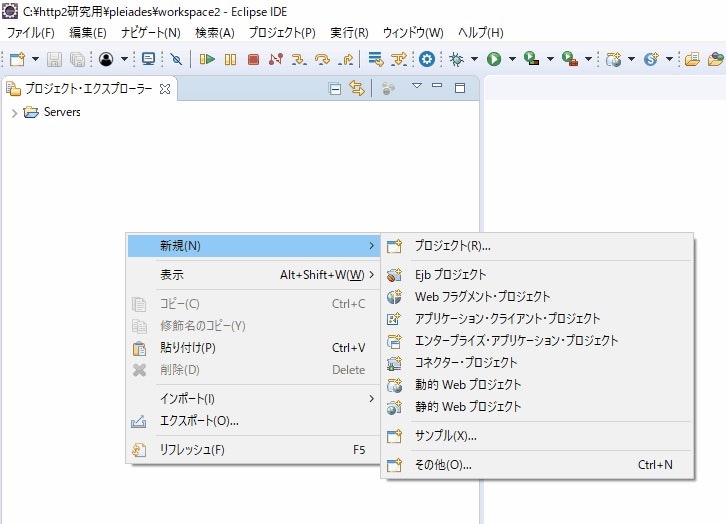Image resolution: width=726 pixels, height=524 pixels.
Task: Select その他(O)... in the submenu
Action: [x=537, y=465]
